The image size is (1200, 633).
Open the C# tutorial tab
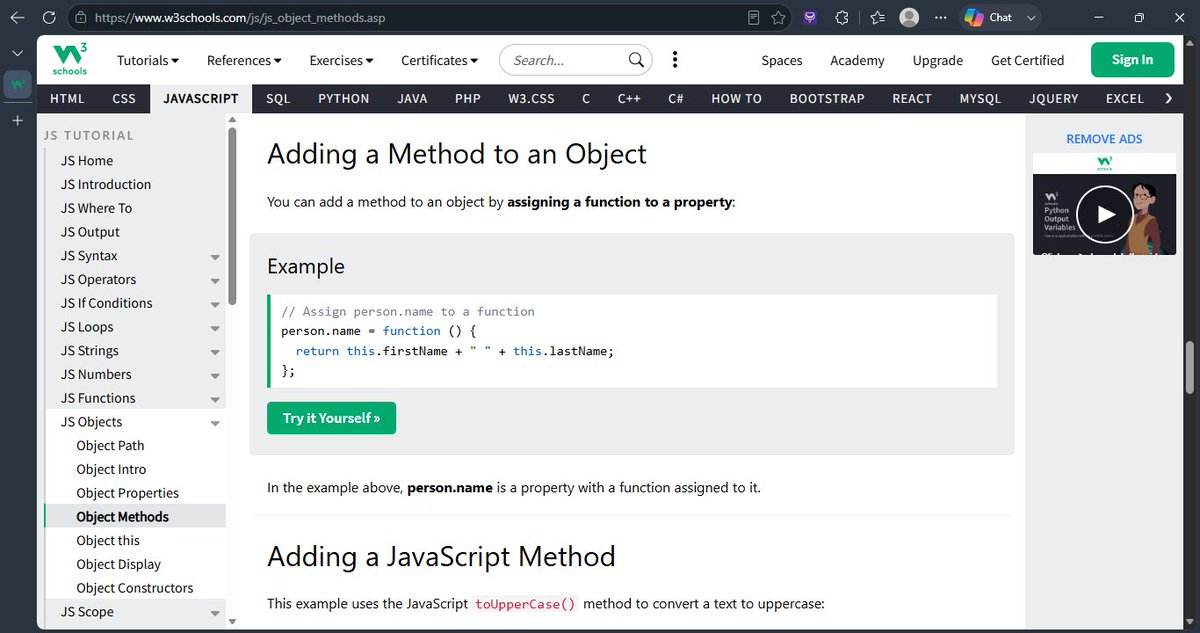pos(676,98)
